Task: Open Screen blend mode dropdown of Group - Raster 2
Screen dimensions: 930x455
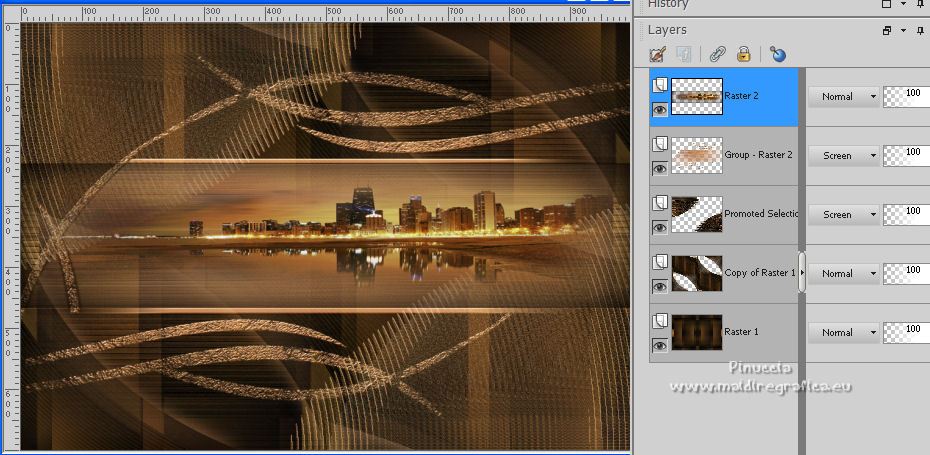Action: [843, 155]
